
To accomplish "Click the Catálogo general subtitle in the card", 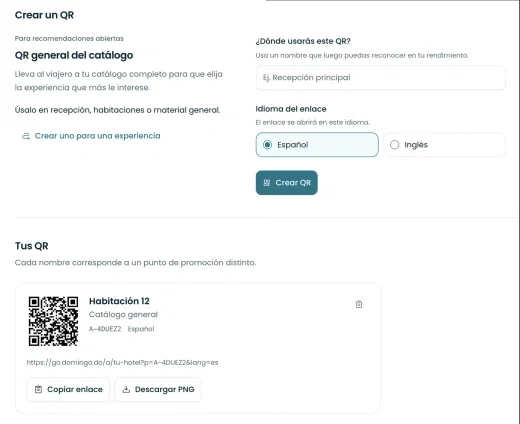I will click(123, 315).
